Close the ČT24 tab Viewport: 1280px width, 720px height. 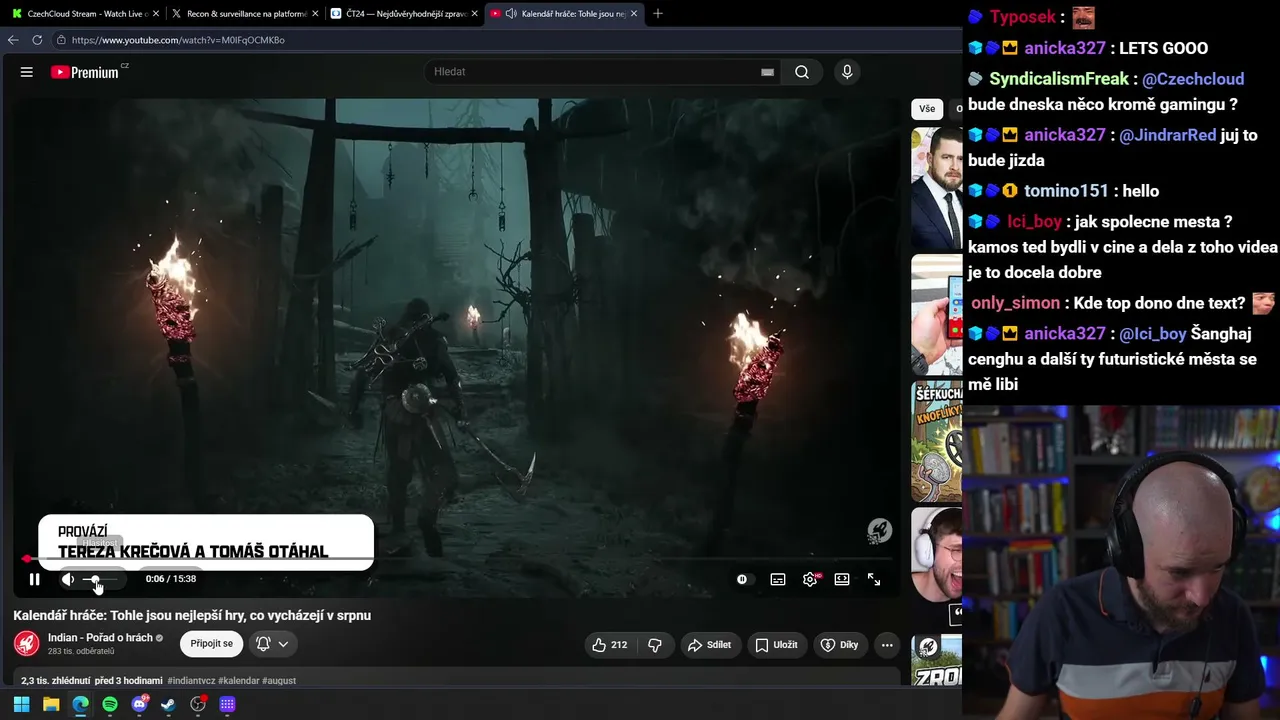474,14
